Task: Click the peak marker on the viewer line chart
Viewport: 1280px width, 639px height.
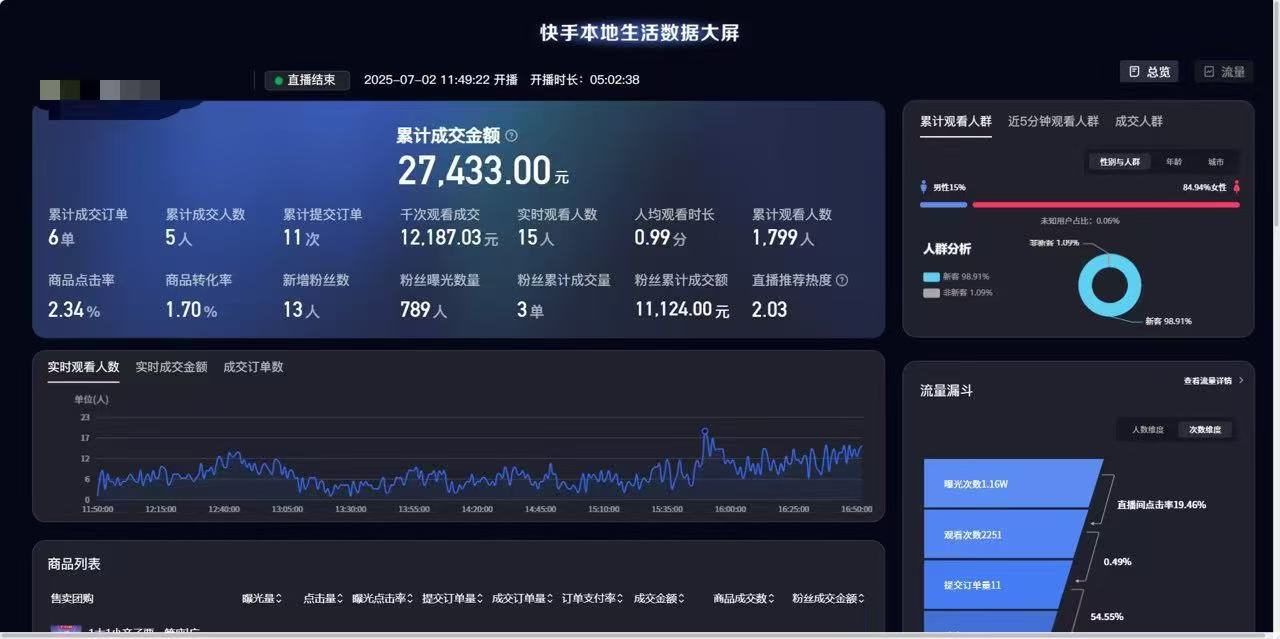Action: 704,431
